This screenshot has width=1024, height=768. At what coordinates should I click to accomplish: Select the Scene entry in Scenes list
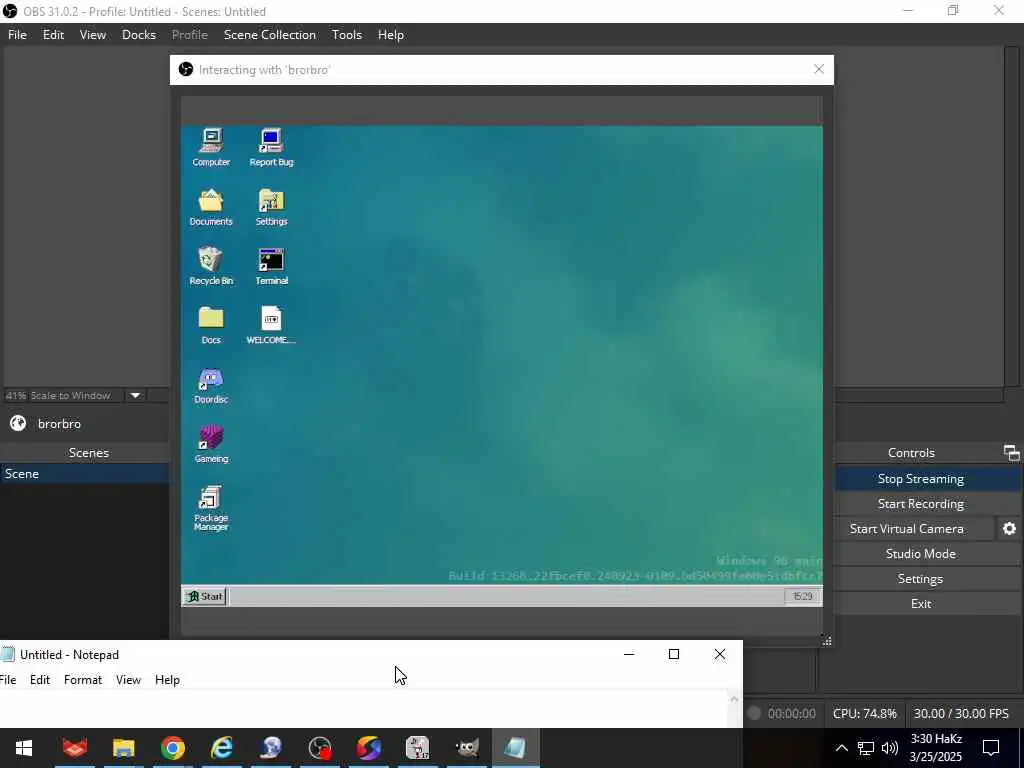click(84, 473)
